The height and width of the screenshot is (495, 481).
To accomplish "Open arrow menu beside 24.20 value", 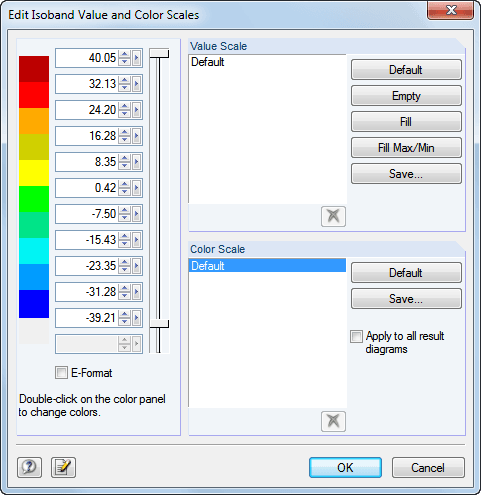I will [x=136, y=110].
